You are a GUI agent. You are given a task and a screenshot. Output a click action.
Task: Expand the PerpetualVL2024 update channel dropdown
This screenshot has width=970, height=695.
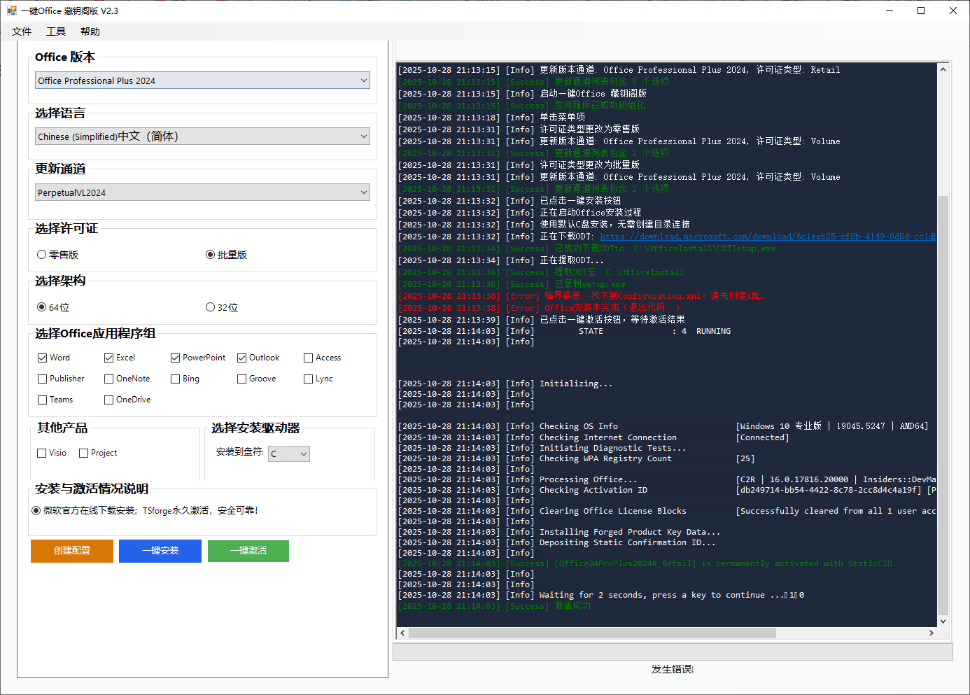[x=202, y=192]
